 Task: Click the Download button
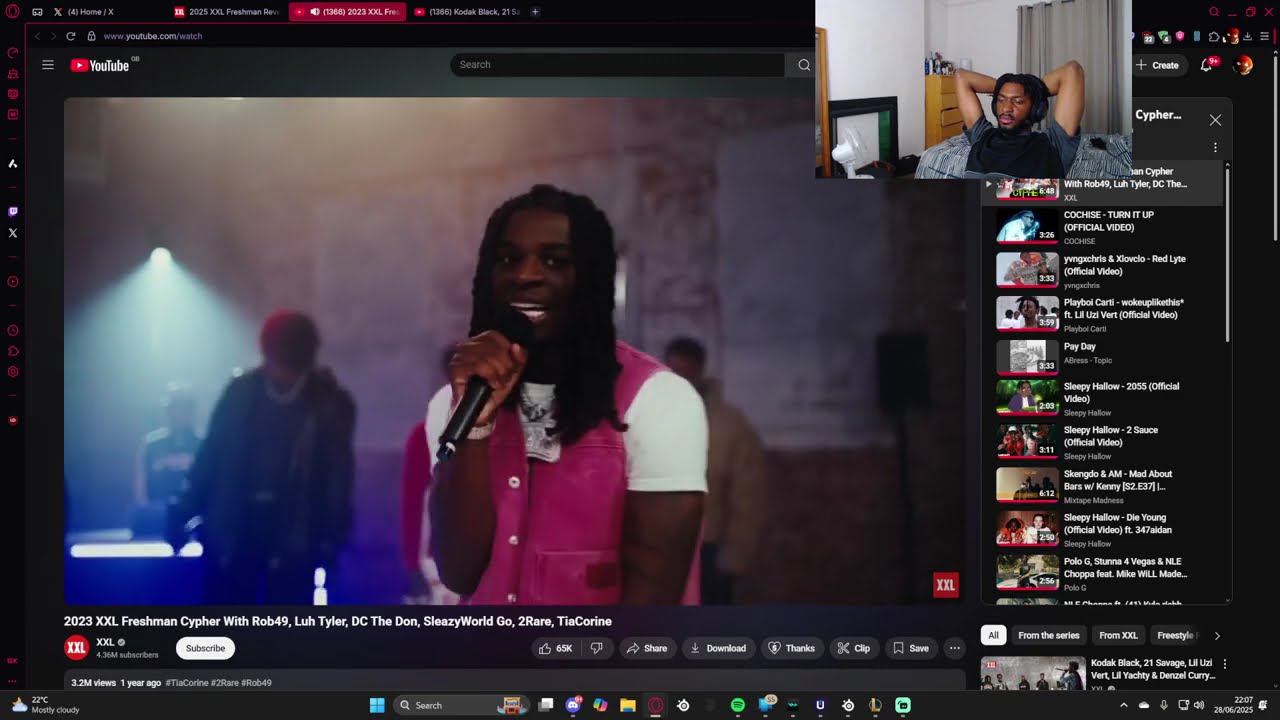pos(718,648)
